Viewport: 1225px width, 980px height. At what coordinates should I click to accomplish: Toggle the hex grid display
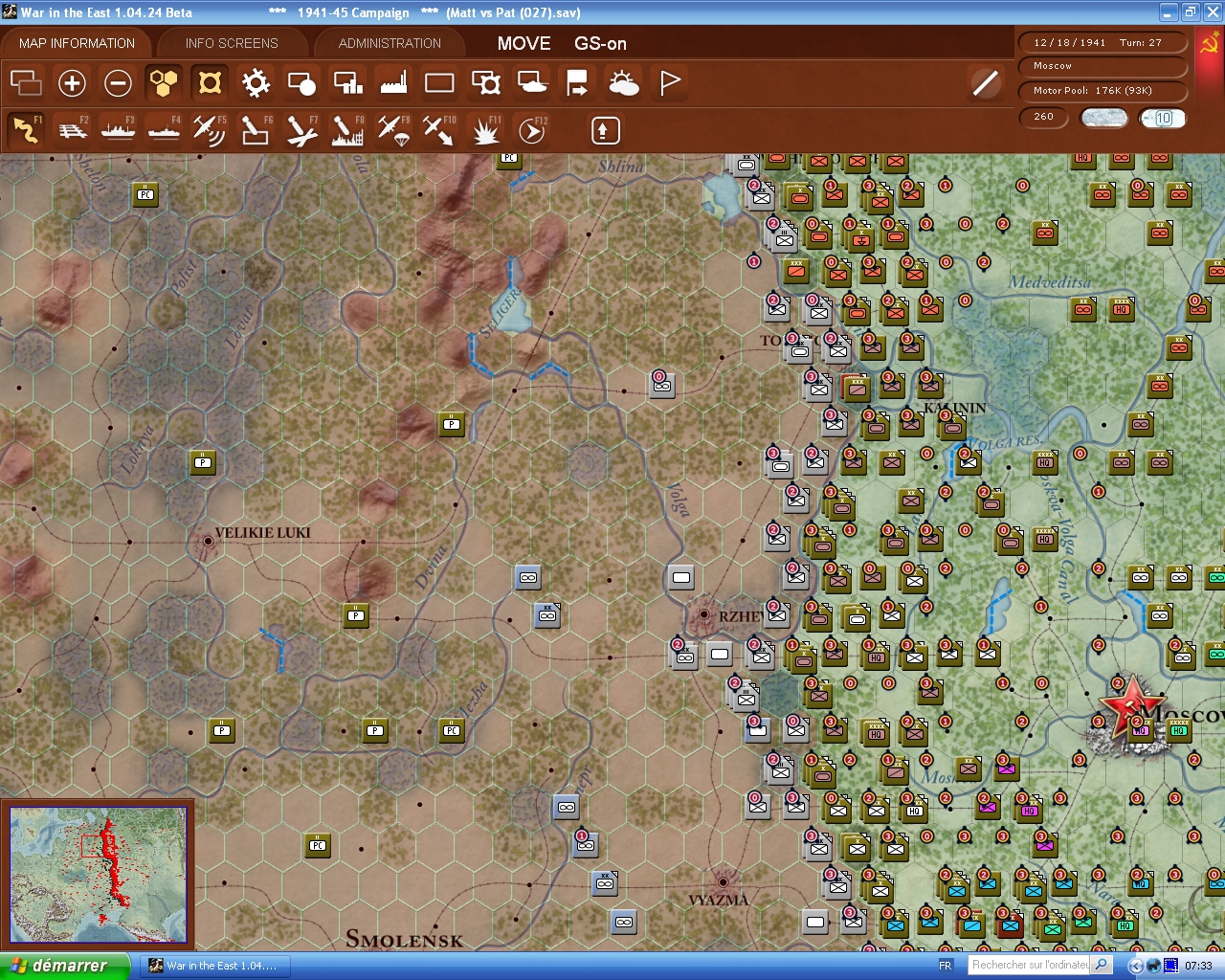(164, 83)
